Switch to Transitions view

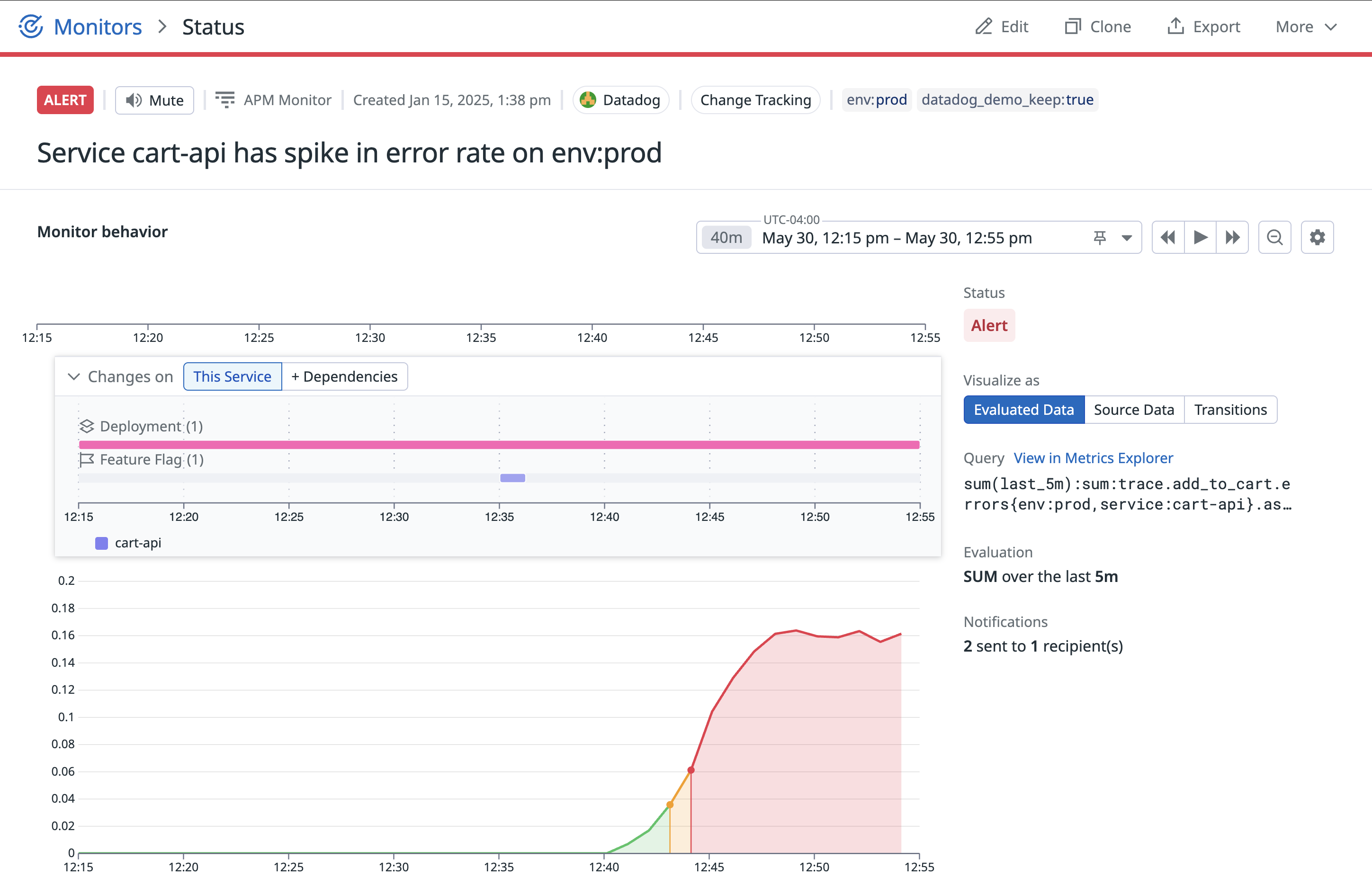point(1230,410)
